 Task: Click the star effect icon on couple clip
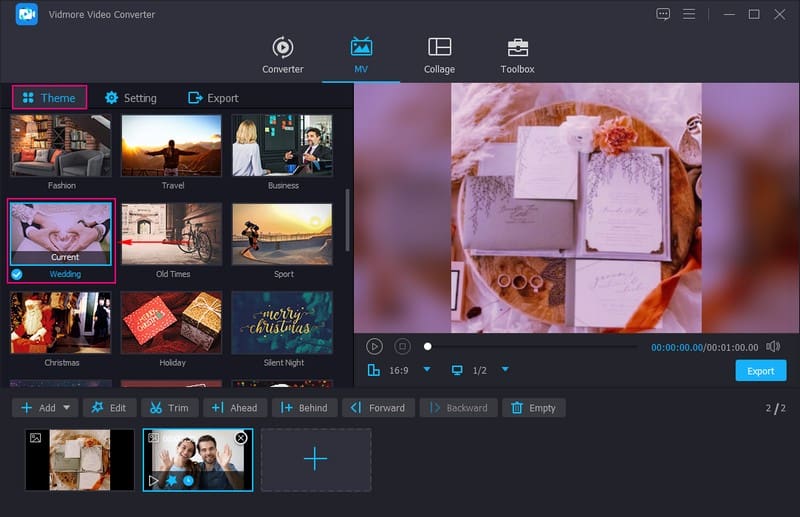coord(172,481)
